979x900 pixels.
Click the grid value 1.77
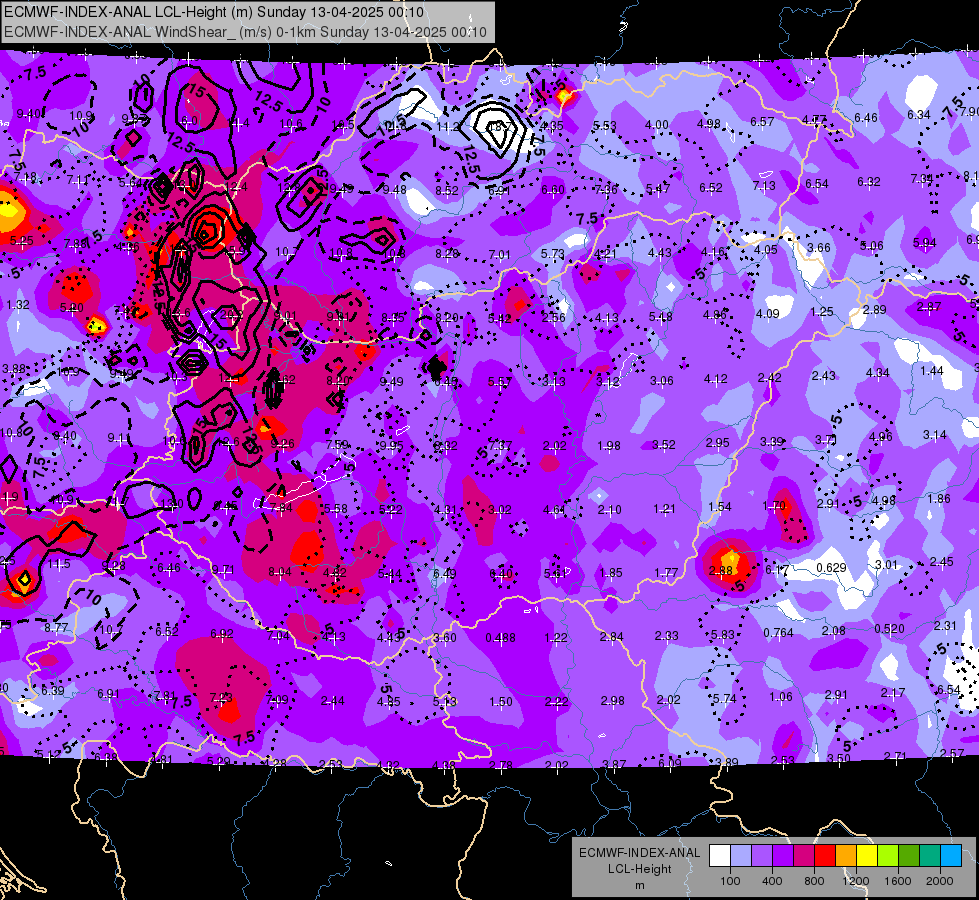666,572
